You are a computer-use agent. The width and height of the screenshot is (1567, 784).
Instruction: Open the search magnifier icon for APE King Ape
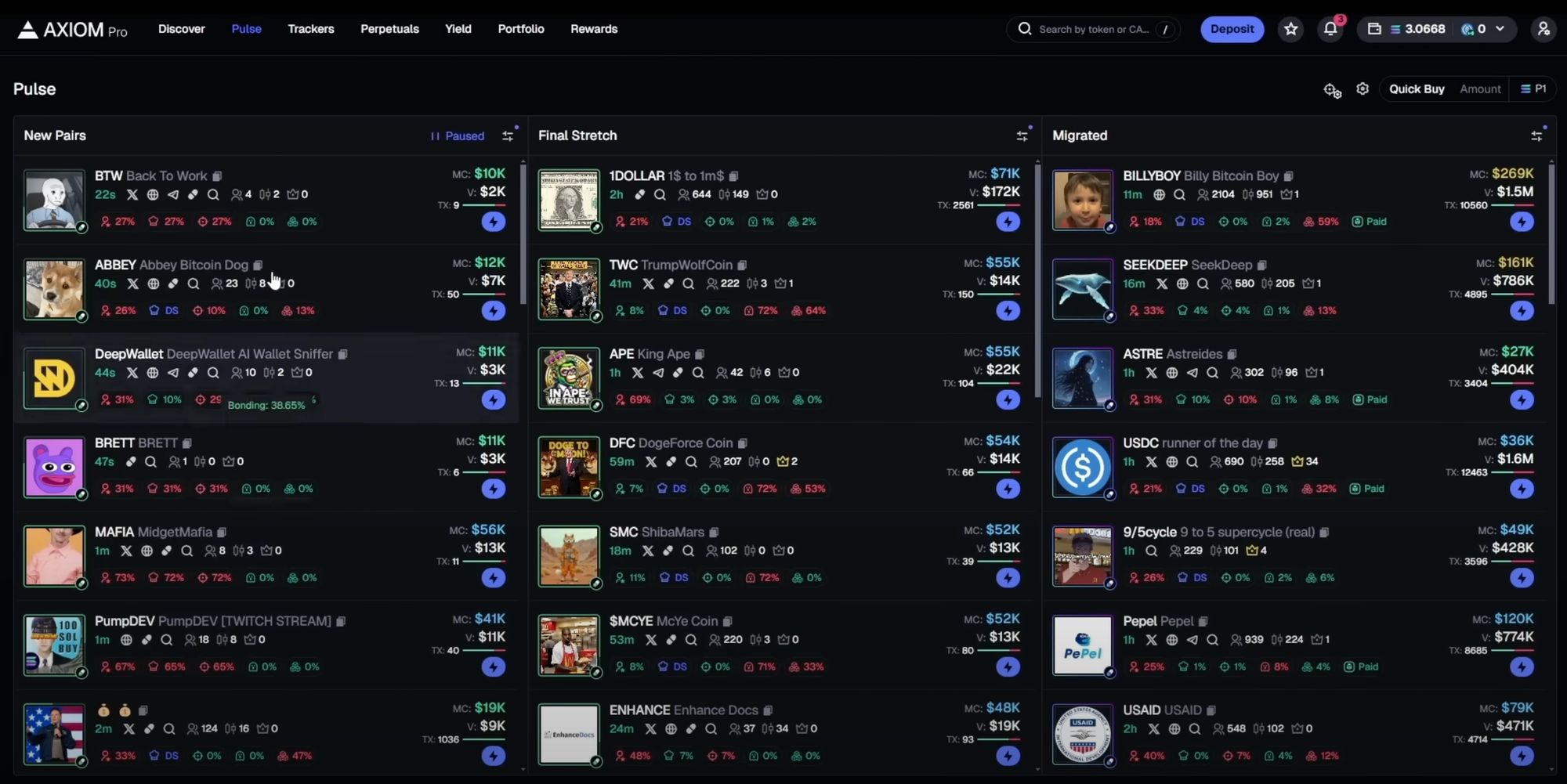coord(697,373)
